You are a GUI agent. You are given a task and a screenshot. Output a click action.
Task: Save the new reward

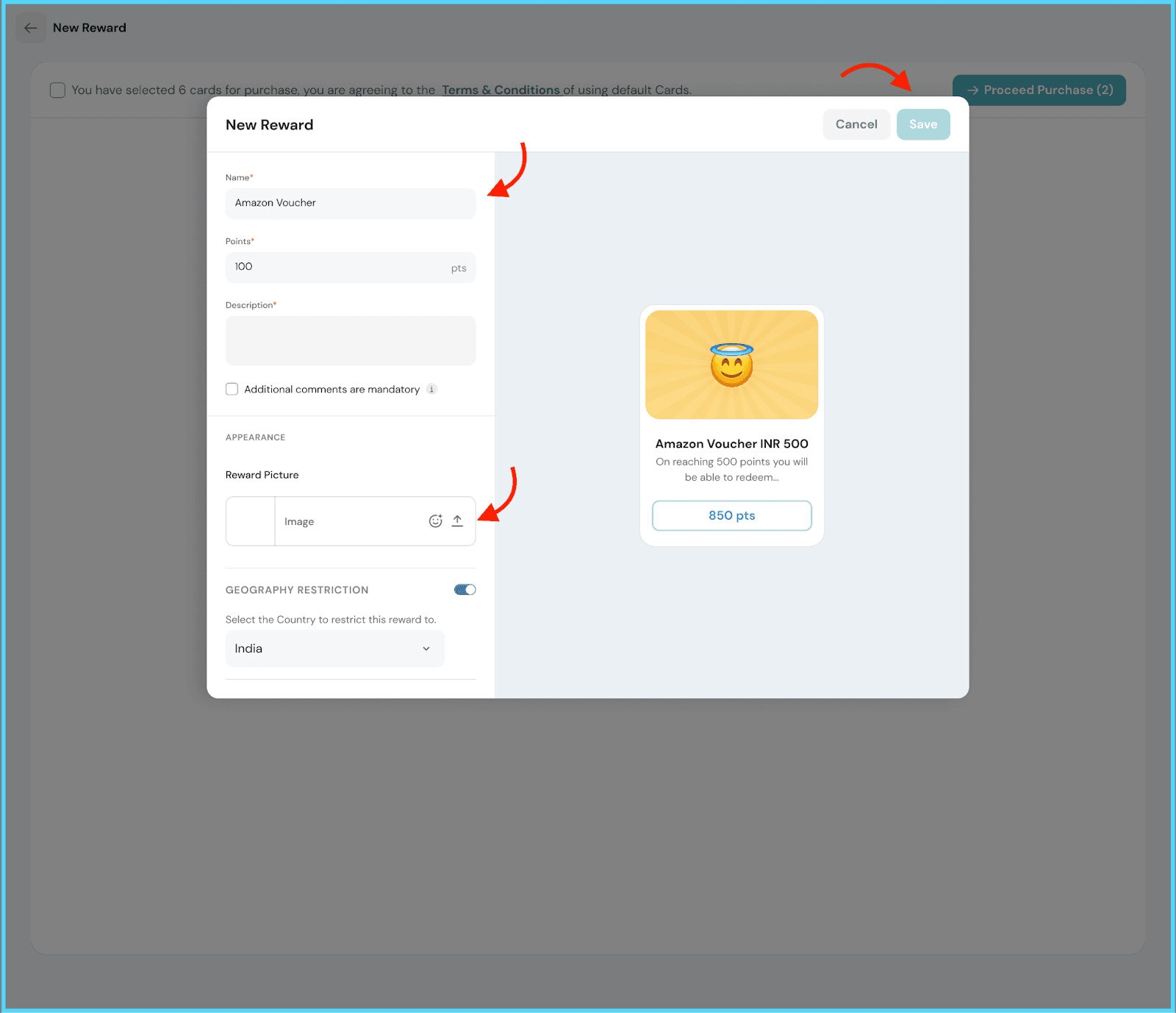pos(922,125)
